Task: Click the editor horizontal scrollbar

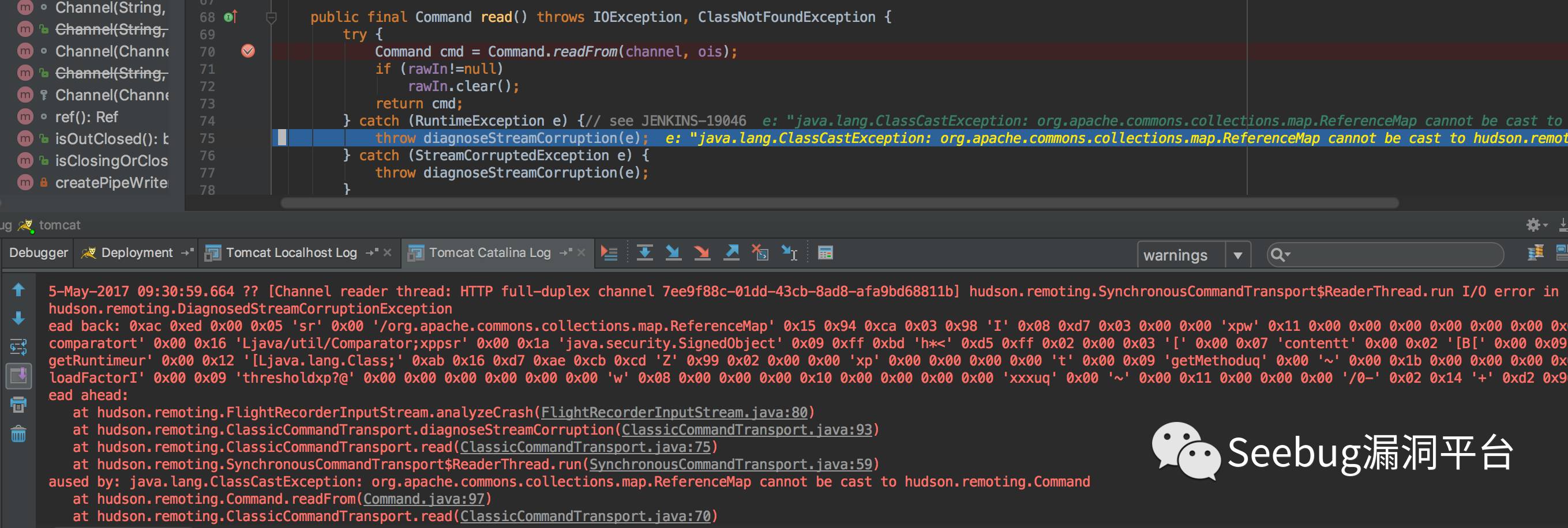Action: 839,203
